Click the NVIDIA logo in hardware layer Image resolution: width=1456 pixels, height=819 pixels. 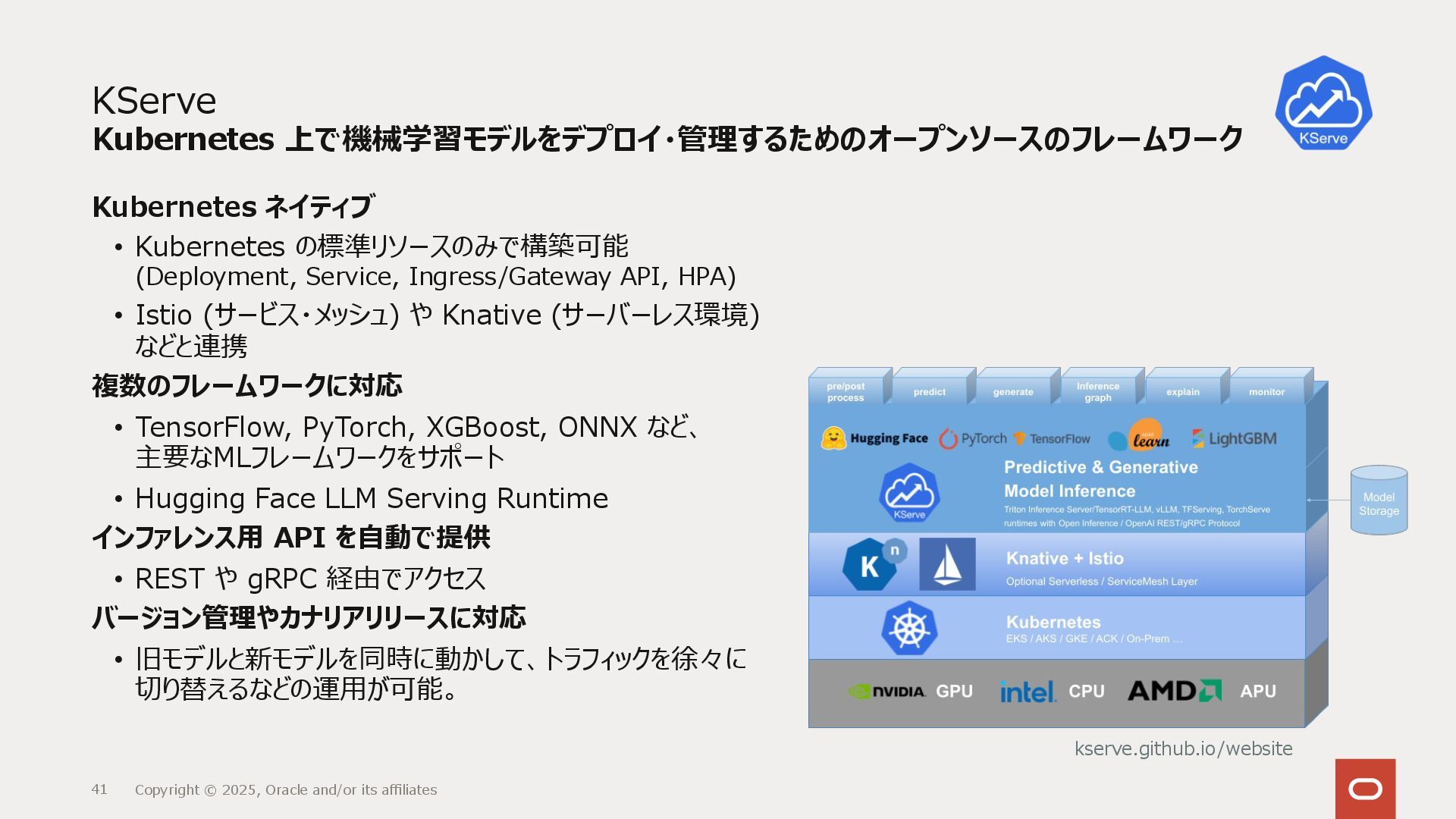(886, 692)
